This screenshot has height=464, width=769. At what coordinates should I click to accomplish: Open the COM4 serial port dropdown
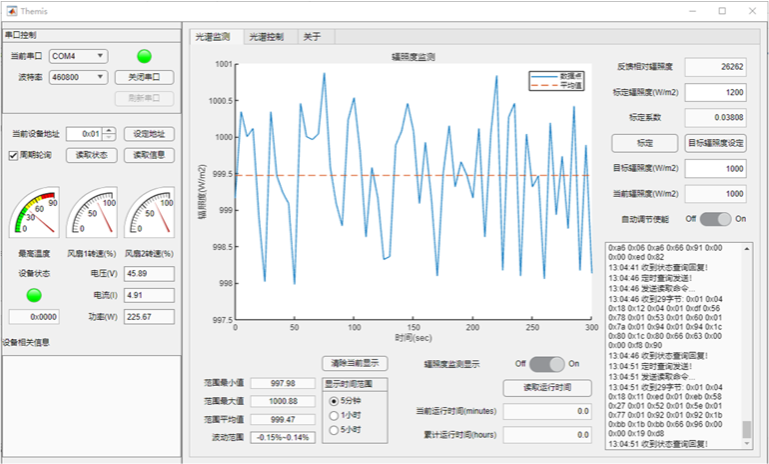point(78,56)
